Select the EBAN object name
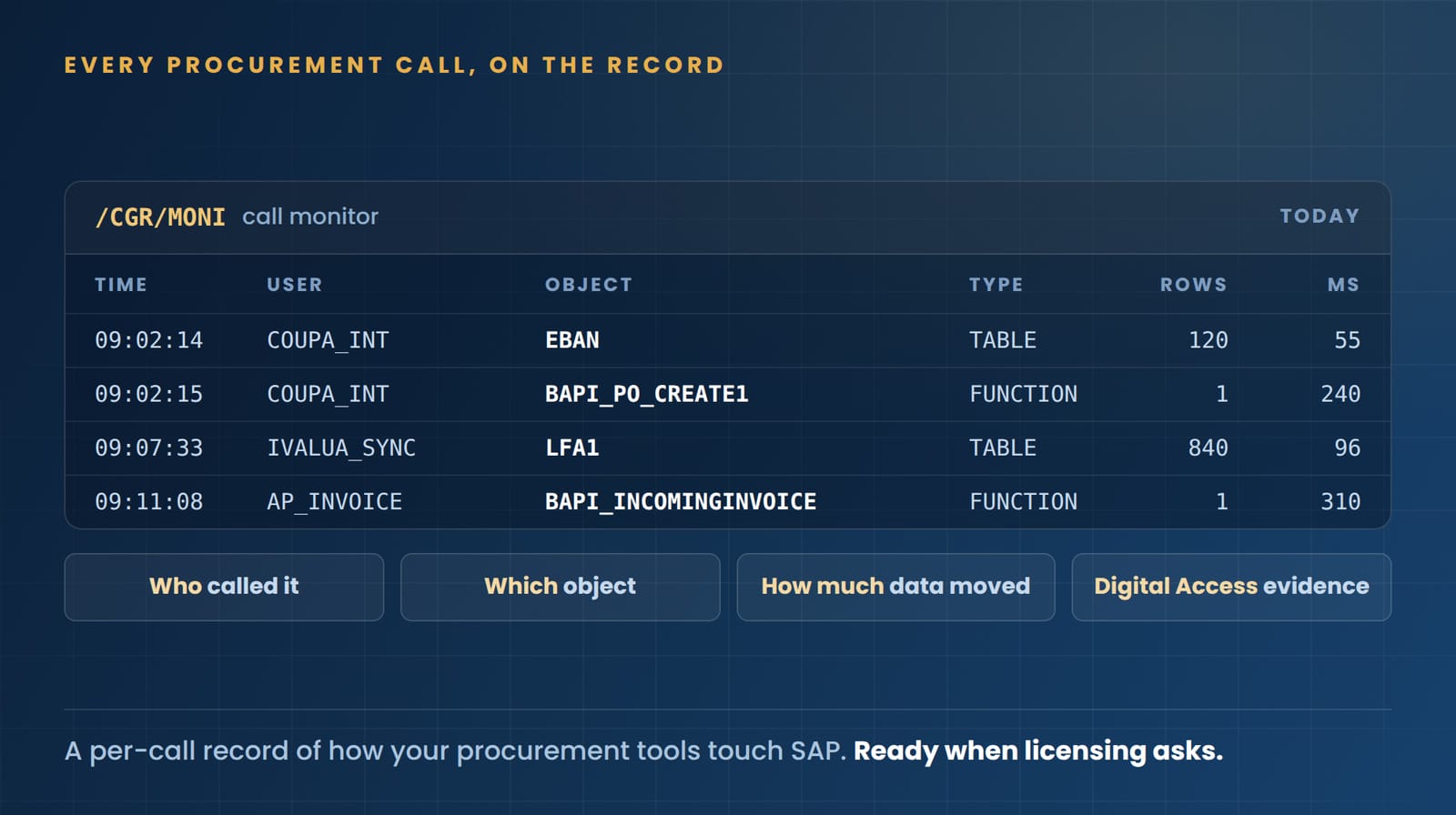Image resolution: width=1456 pixels, height=815 pixels. (x=572, y=340)
